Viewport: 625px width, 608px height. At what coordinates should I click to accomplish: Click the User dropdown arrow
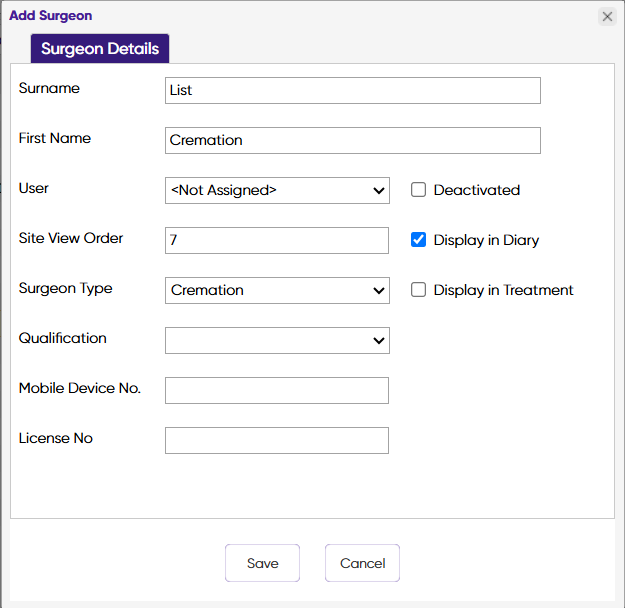click(379, 191)
